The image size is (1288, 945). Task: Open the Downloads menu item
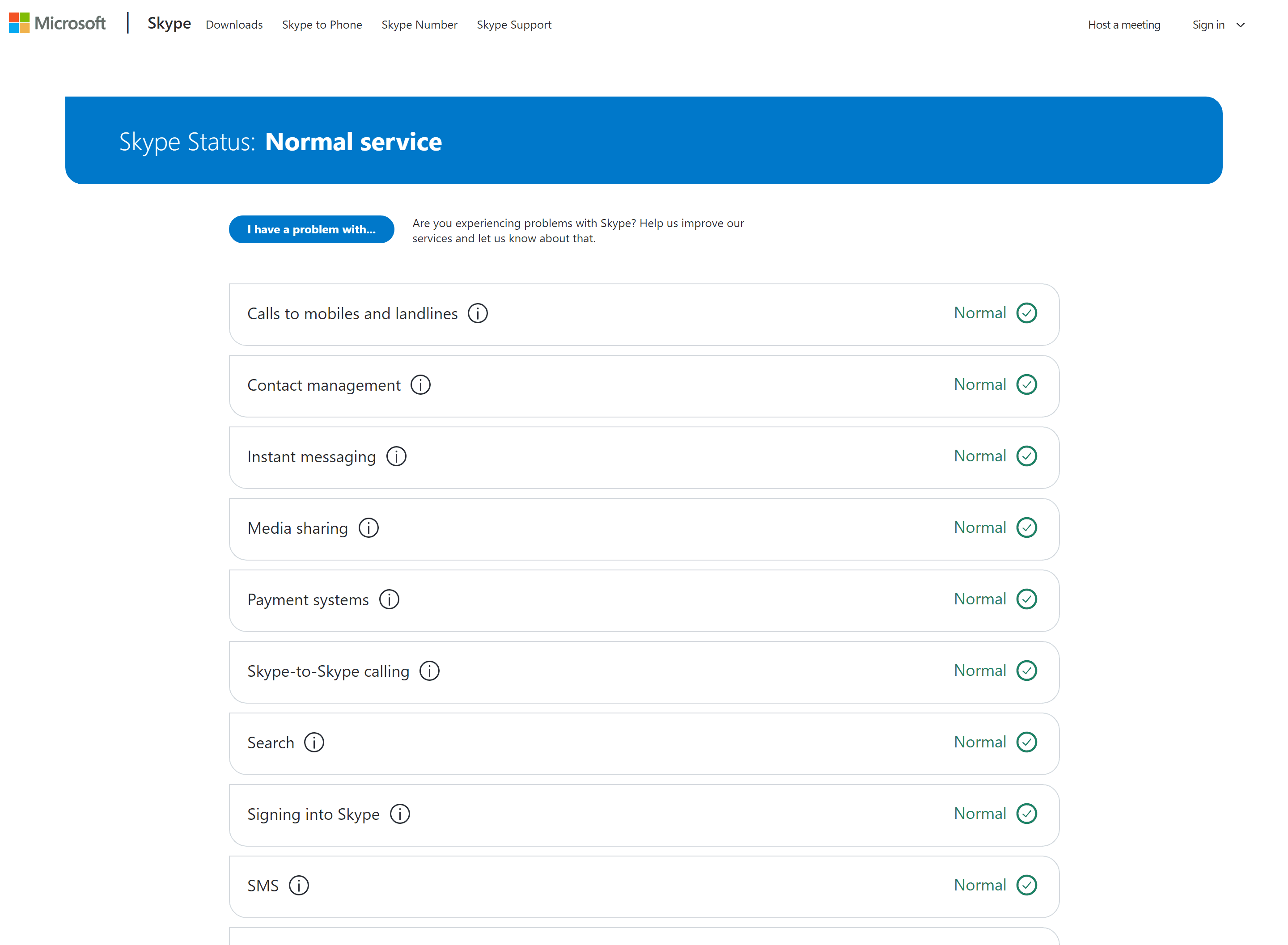[x=234, y=25]
